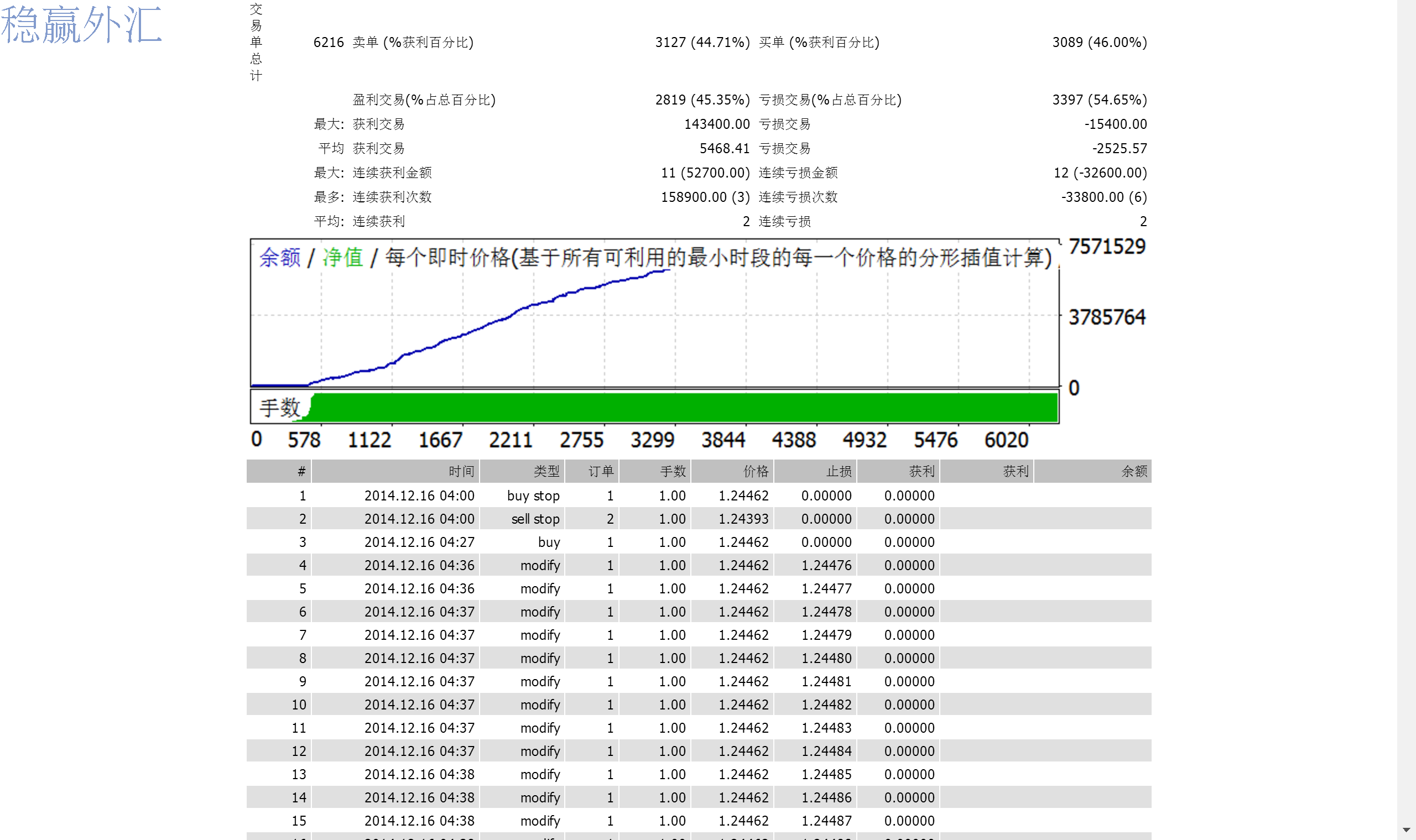Click stop loss value 1.24482
The height and width of the screenshot is (840, 1416).
826,705
